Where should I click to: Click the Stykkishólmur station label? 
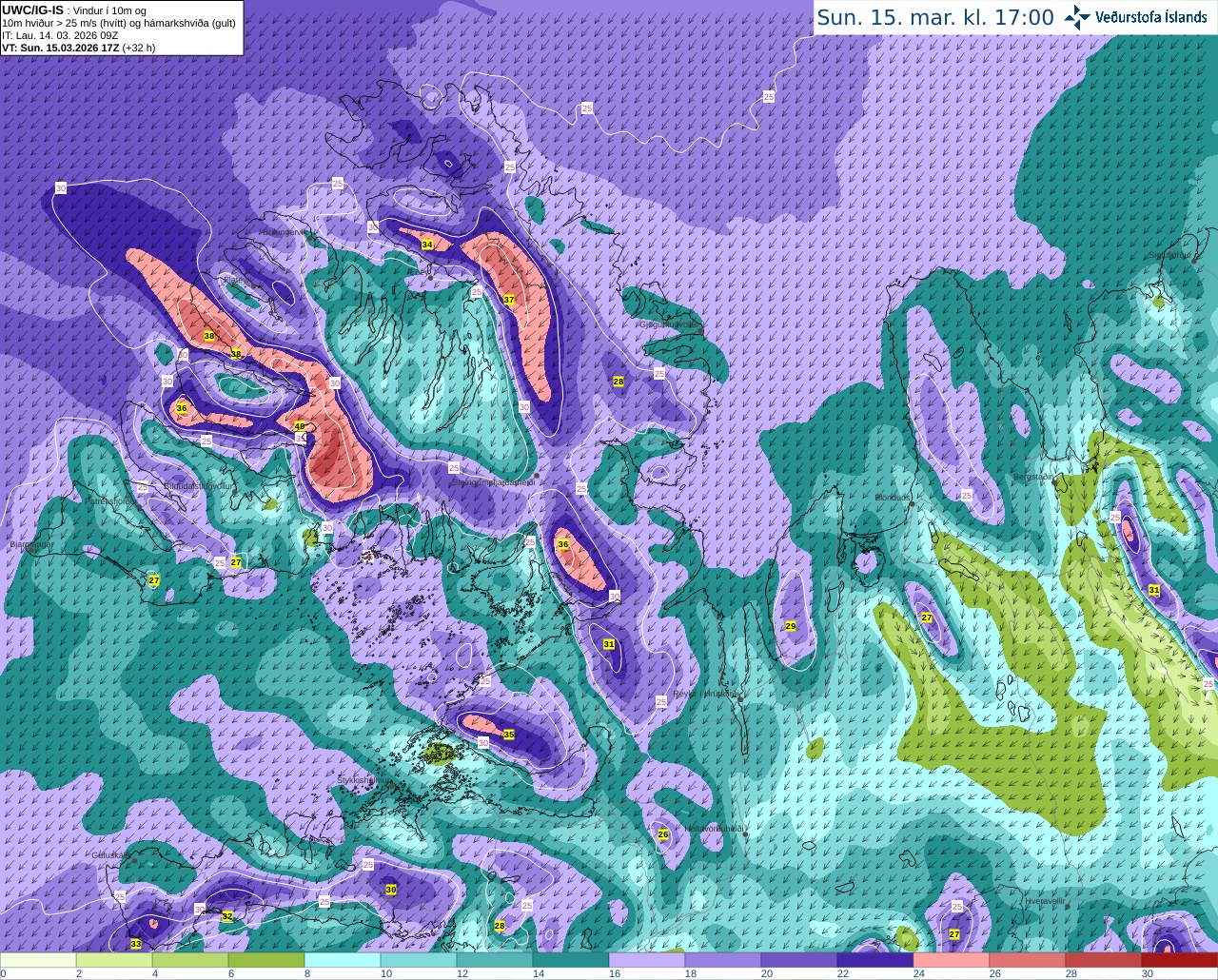coord(363,779)
